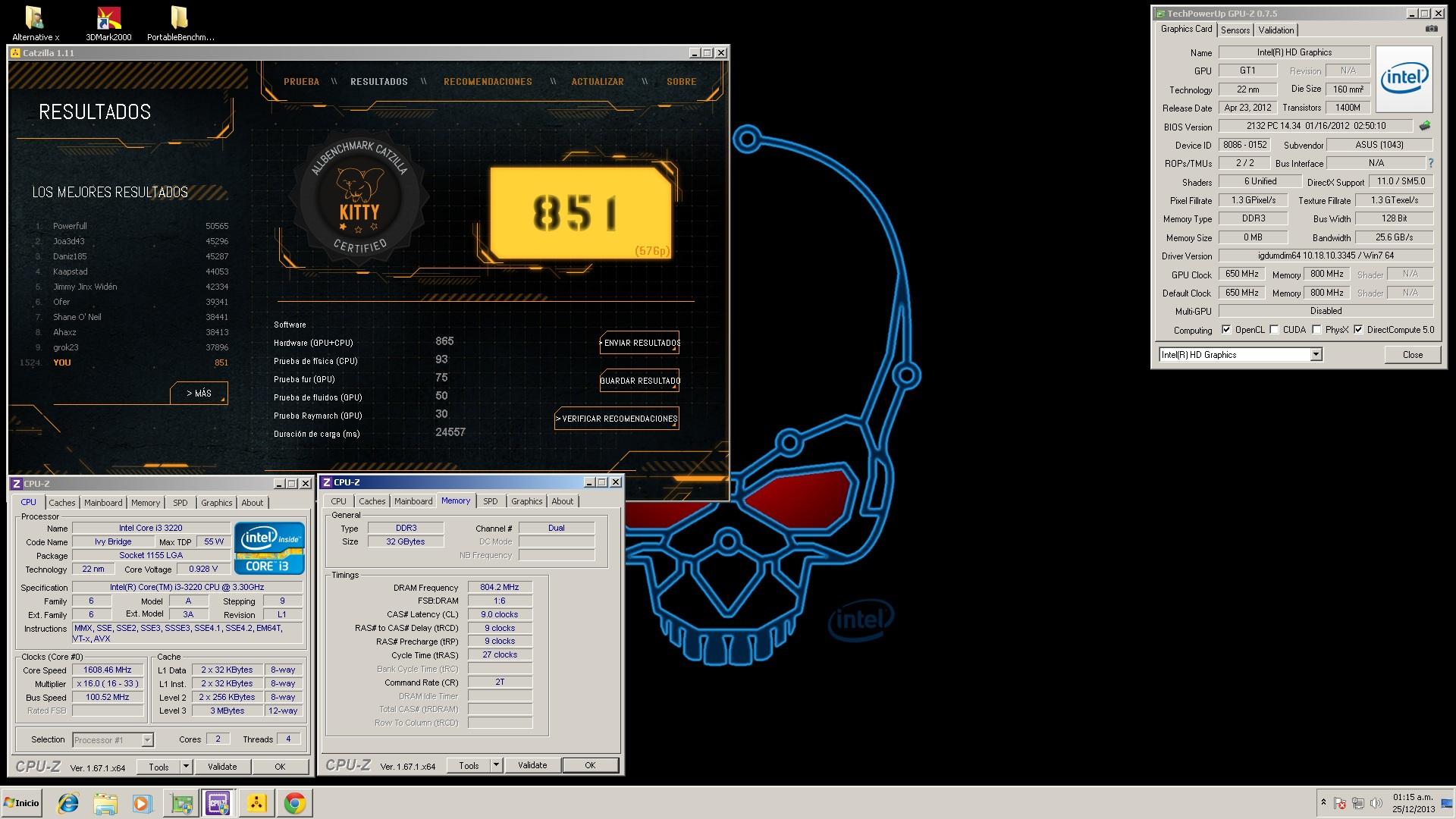This screenshot has height=819, width=1456.
Task: Click the GPU-Z title bar icon
Action: (x=1159, y=14)
